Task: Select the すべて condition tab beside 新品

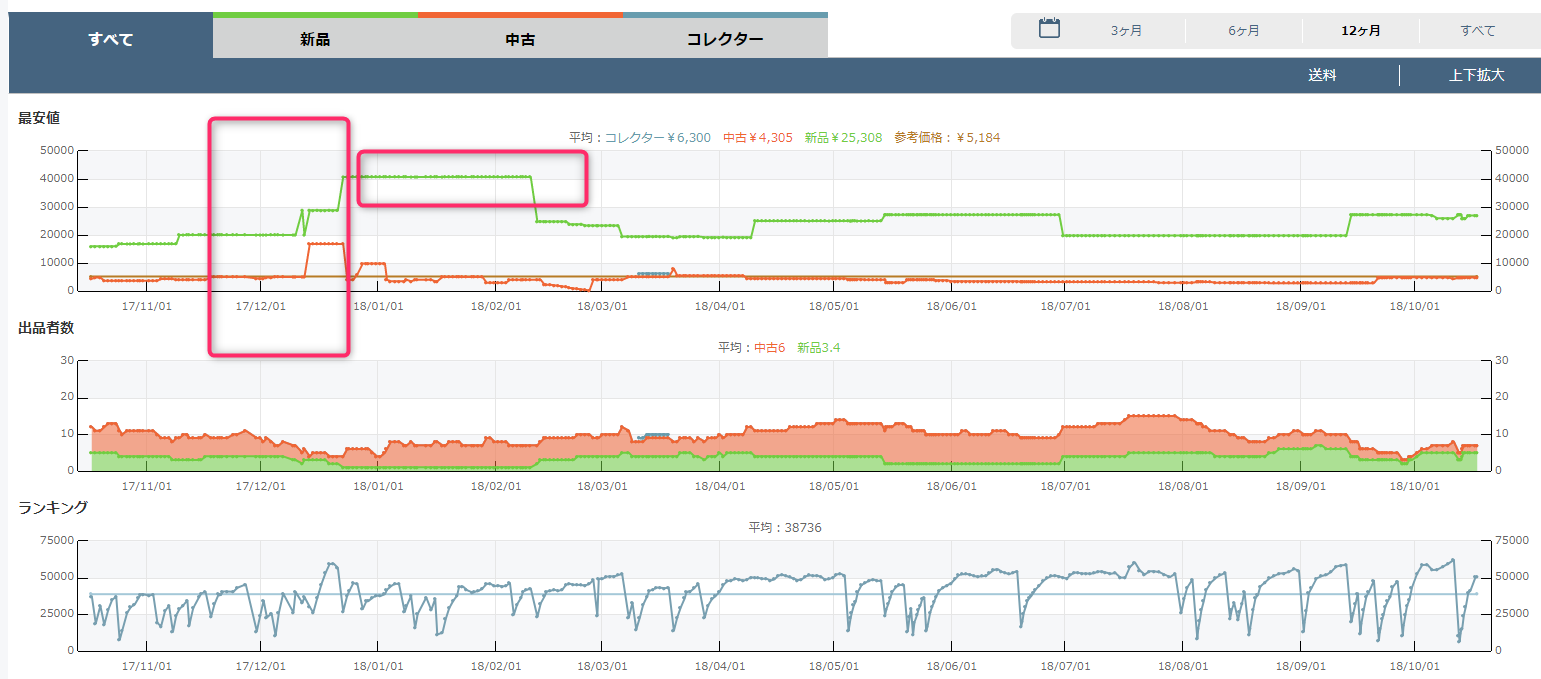Action: click(x=110, y=40)
